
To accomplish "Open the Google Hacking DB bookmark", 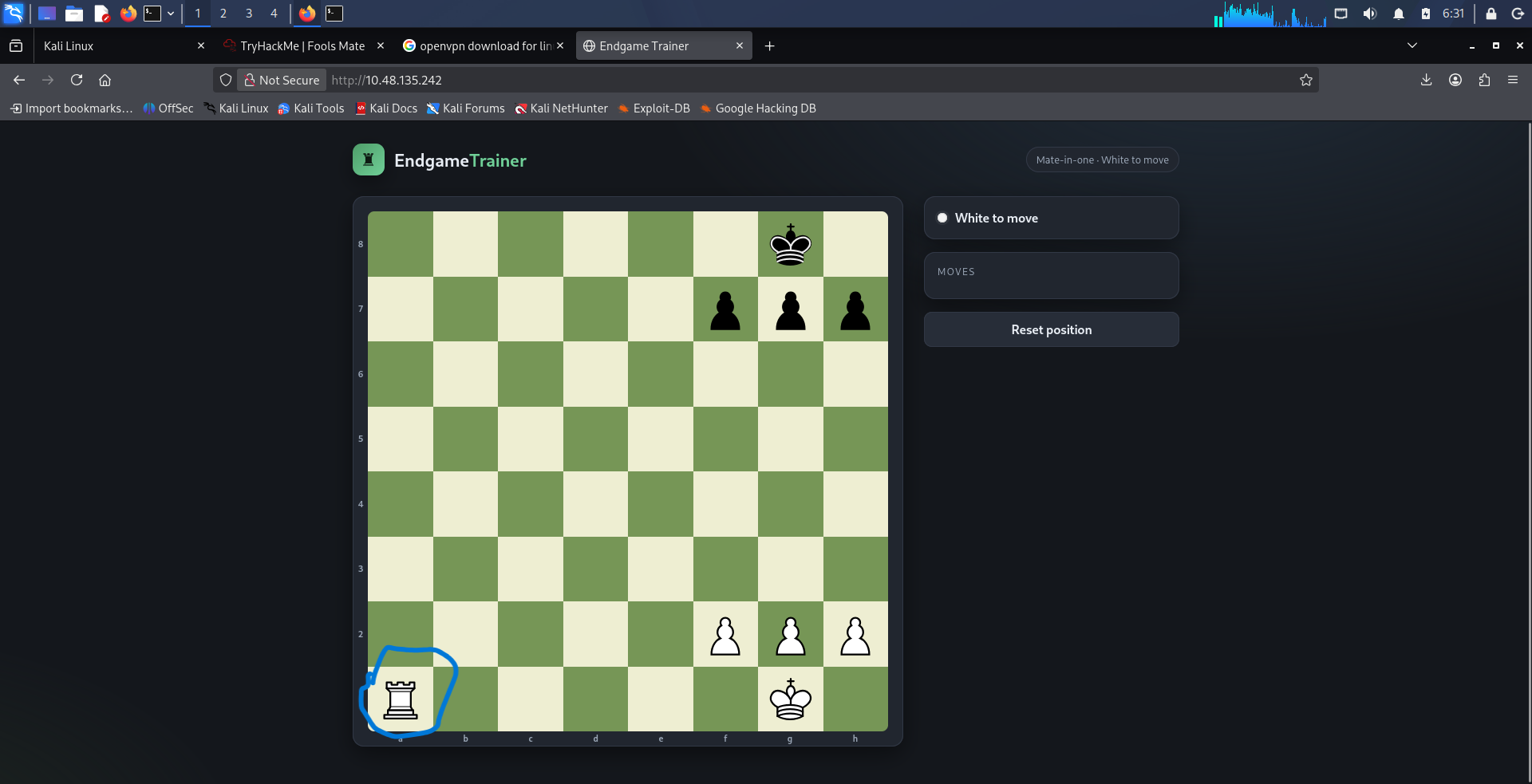I will click(x=758, y=108).
